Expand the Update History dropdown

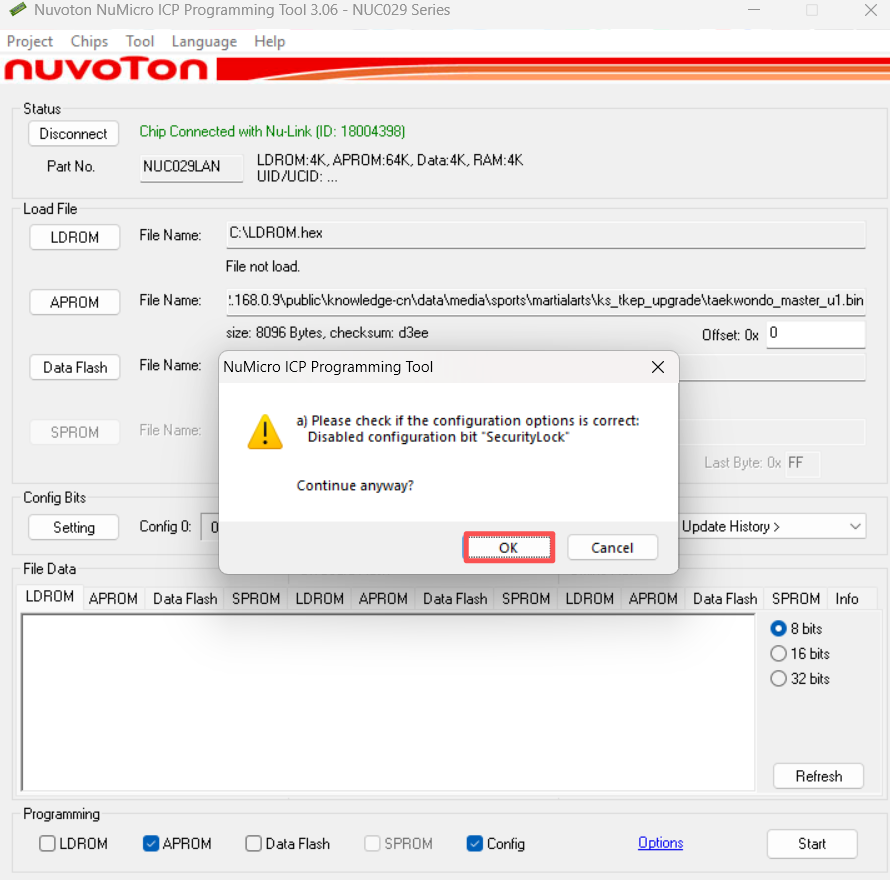point(770,526)
